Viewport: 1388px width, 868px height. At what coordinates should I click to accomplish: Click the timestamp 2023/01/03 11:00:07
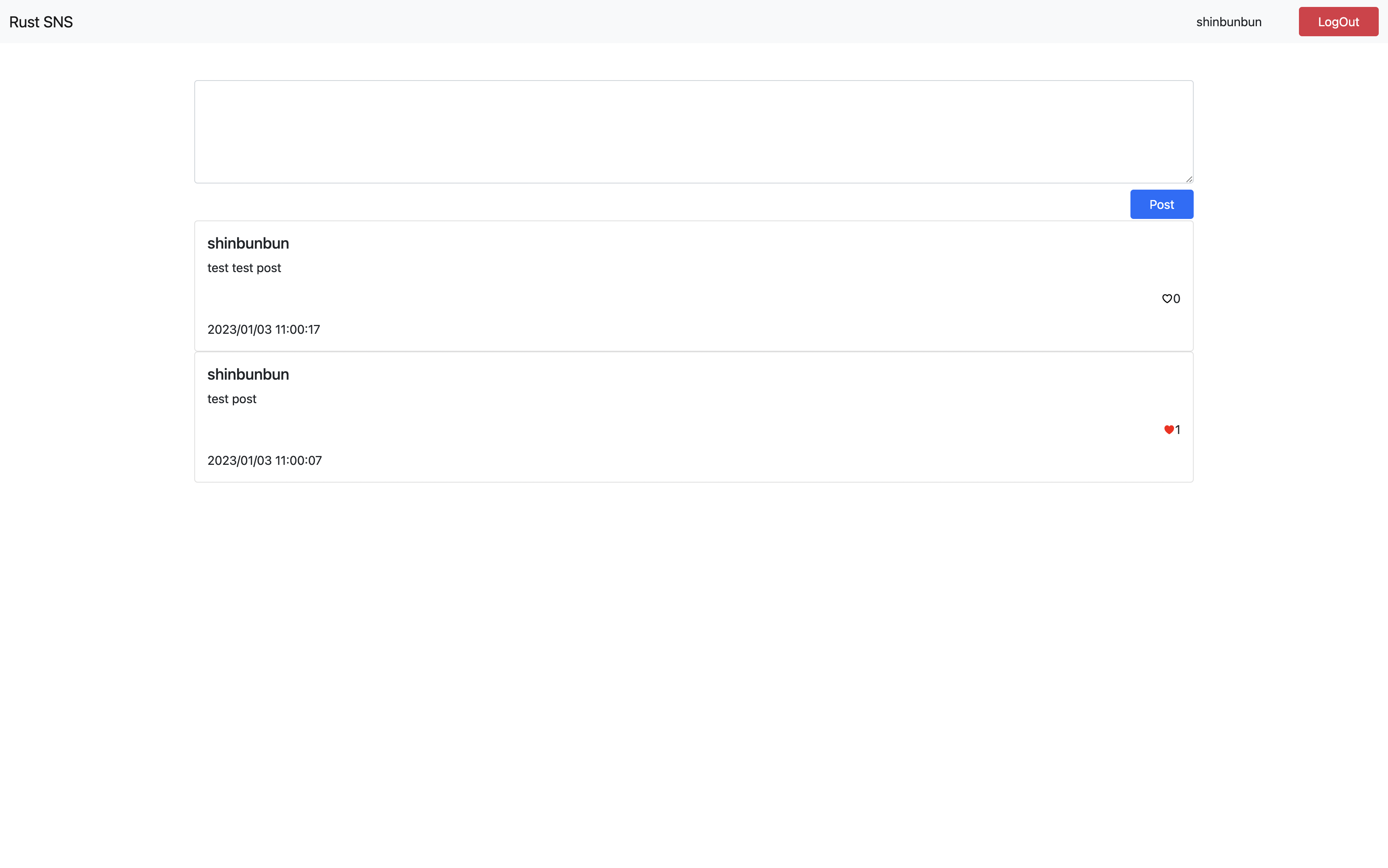pos(264,461)
